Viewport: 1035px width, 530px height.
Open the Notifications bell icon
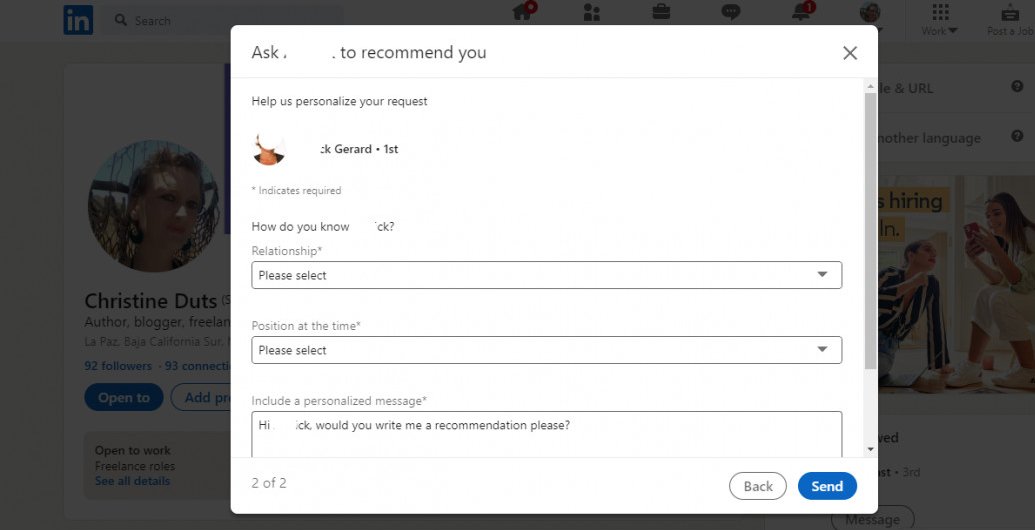[x=801, y=12]
